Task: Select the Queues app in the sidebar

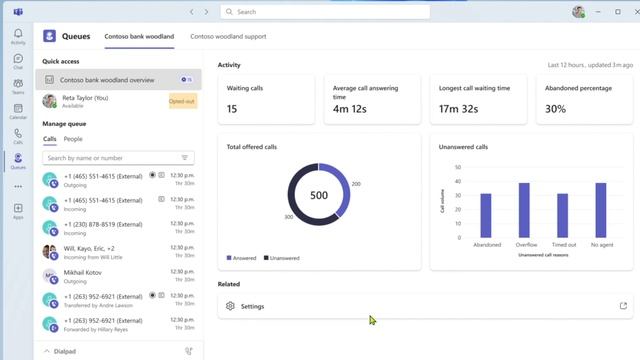Action: point(18,161)
